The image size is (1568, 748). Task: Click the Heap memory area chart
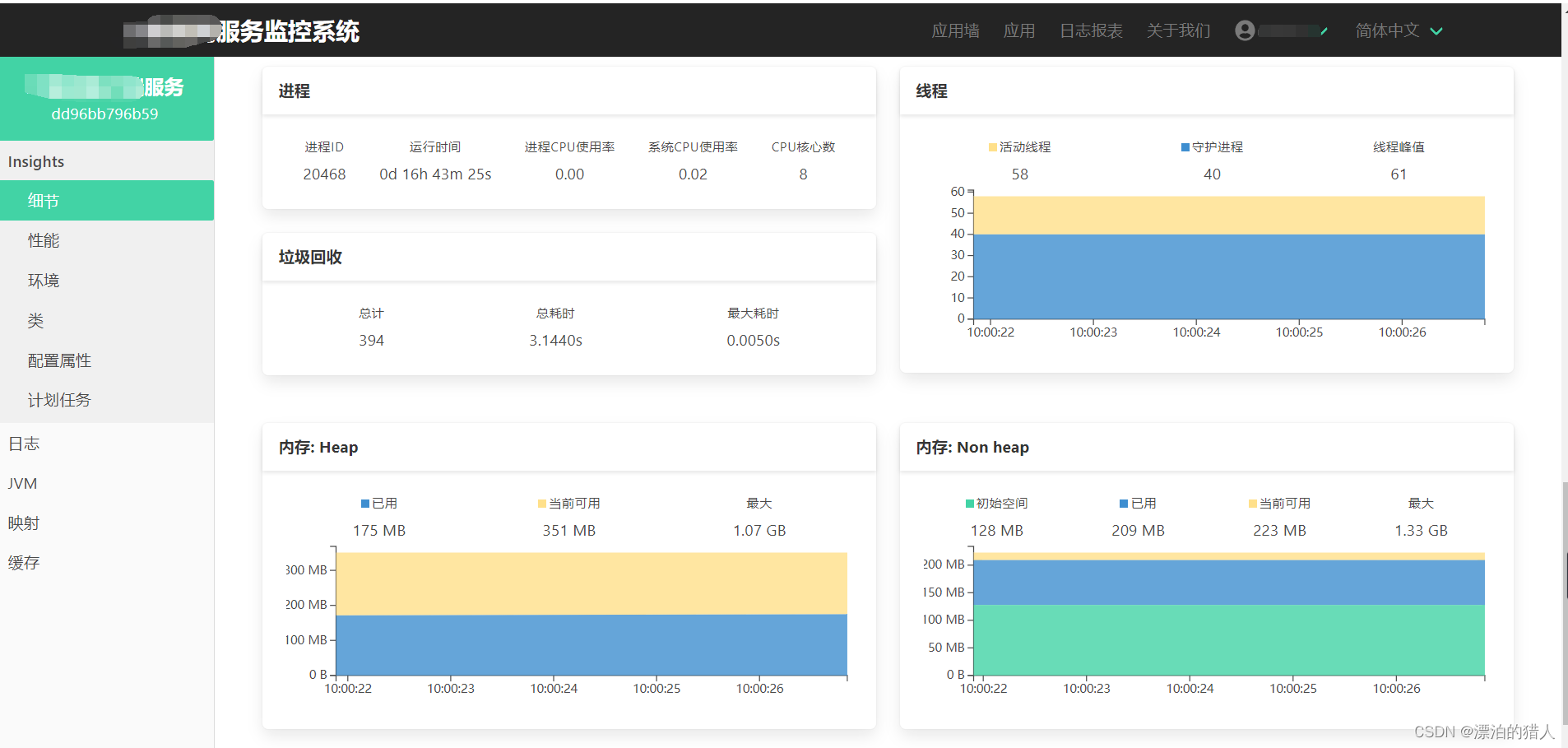coord(591,613)
